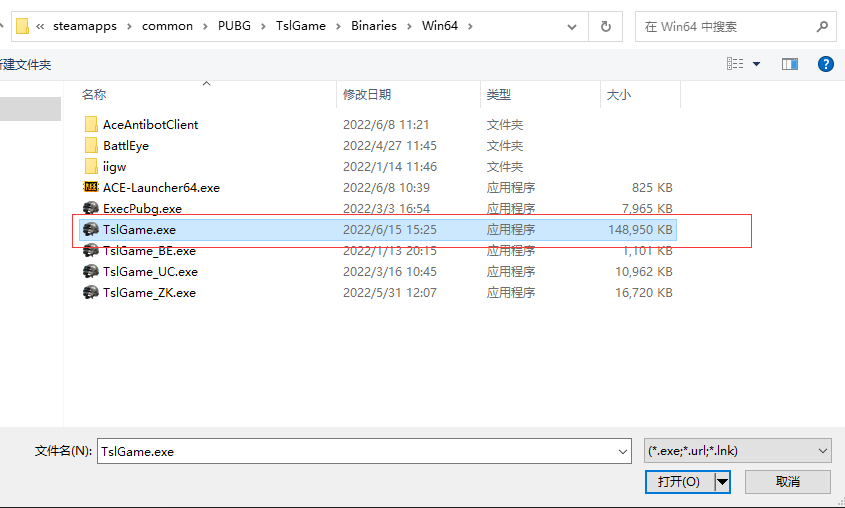The height and width of the screenshot is (508, 845).
Task: Click the search magnifier icon
Action: tap(822, 26)
